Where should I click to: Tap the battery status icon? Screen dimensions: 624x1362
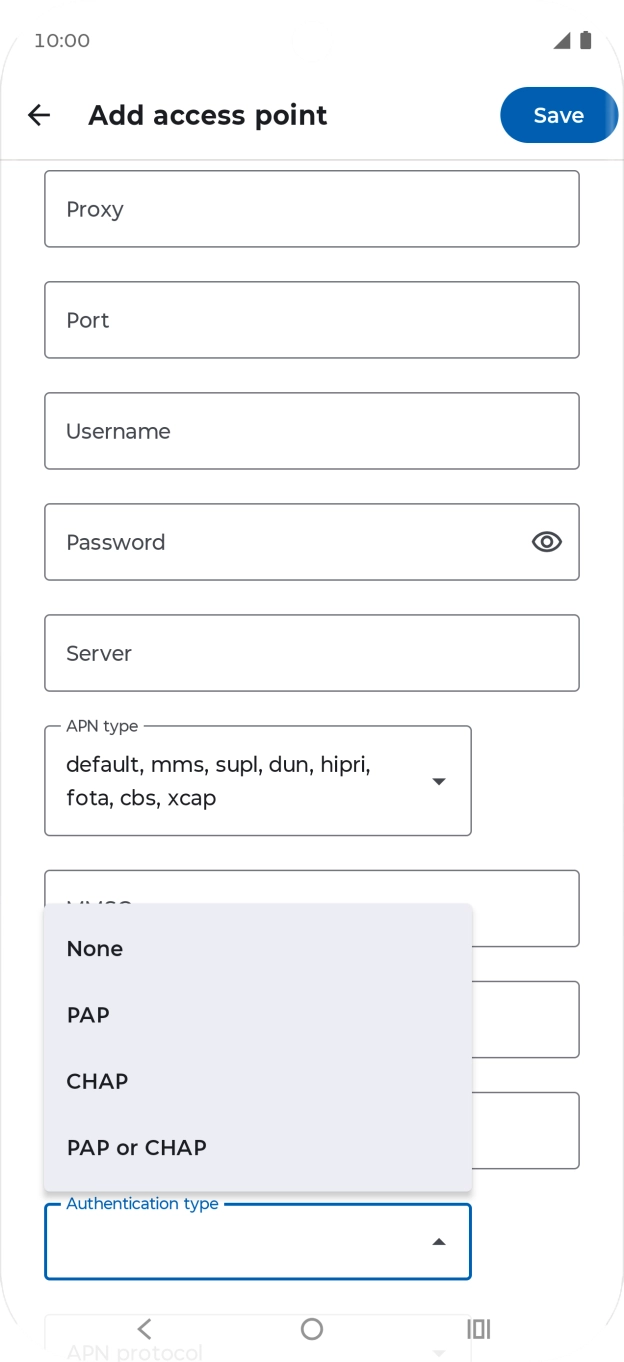pos(586,40)
